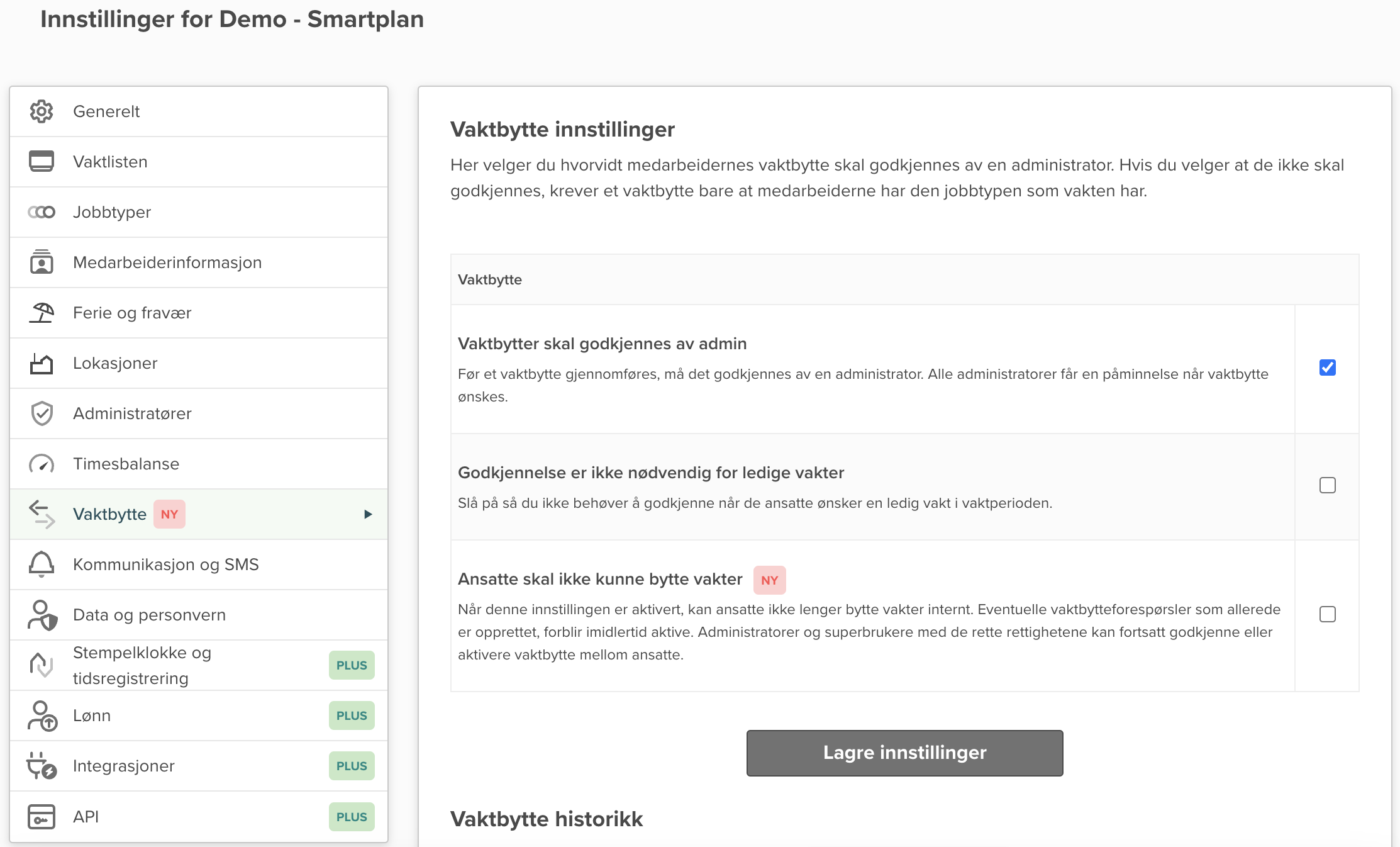Viewport: 1400px width, 847px height.
Task: Click the Lønn salary icon
Action: (42, 715)
